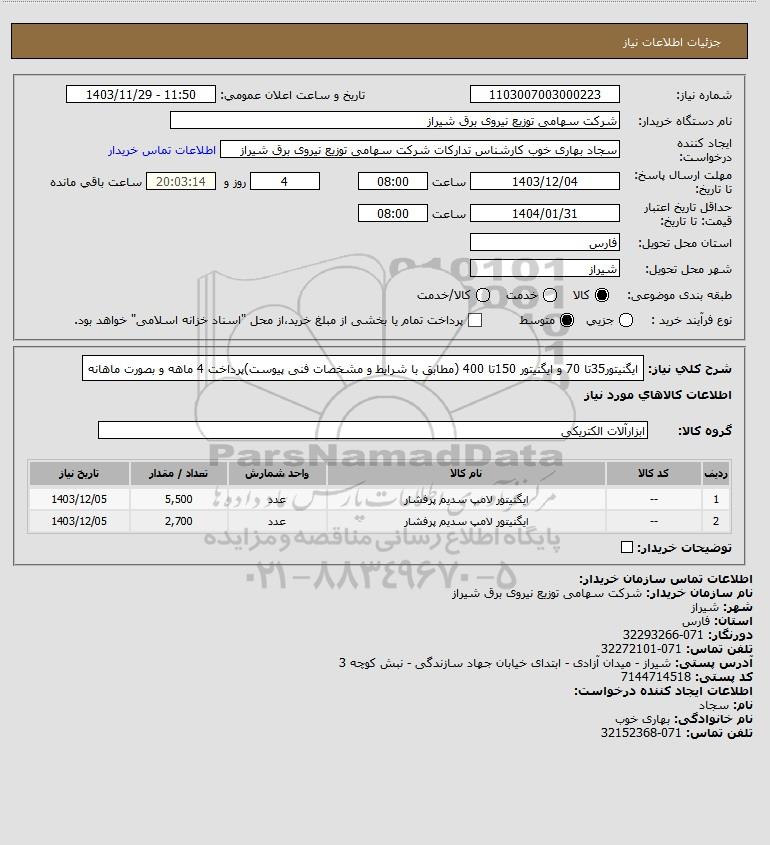Click the price validity hour 08:00 field
Image resolution: width=770 pixels, height=845 pixels.
pyautogui.click(x=393, y=213)
